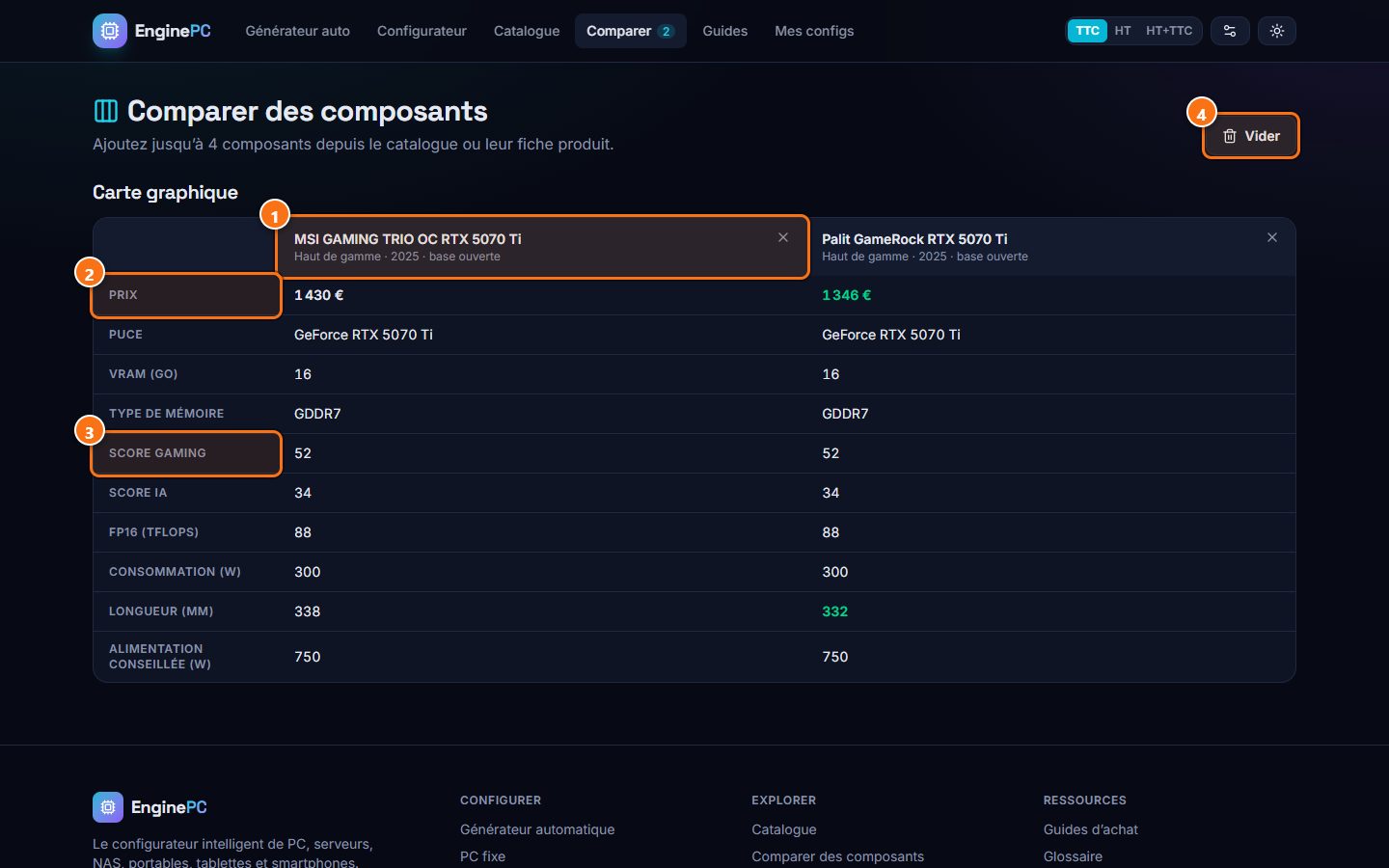Click the PRIX row label
The width and height of the screenshot is (1389, 868).
coord(123,295)
